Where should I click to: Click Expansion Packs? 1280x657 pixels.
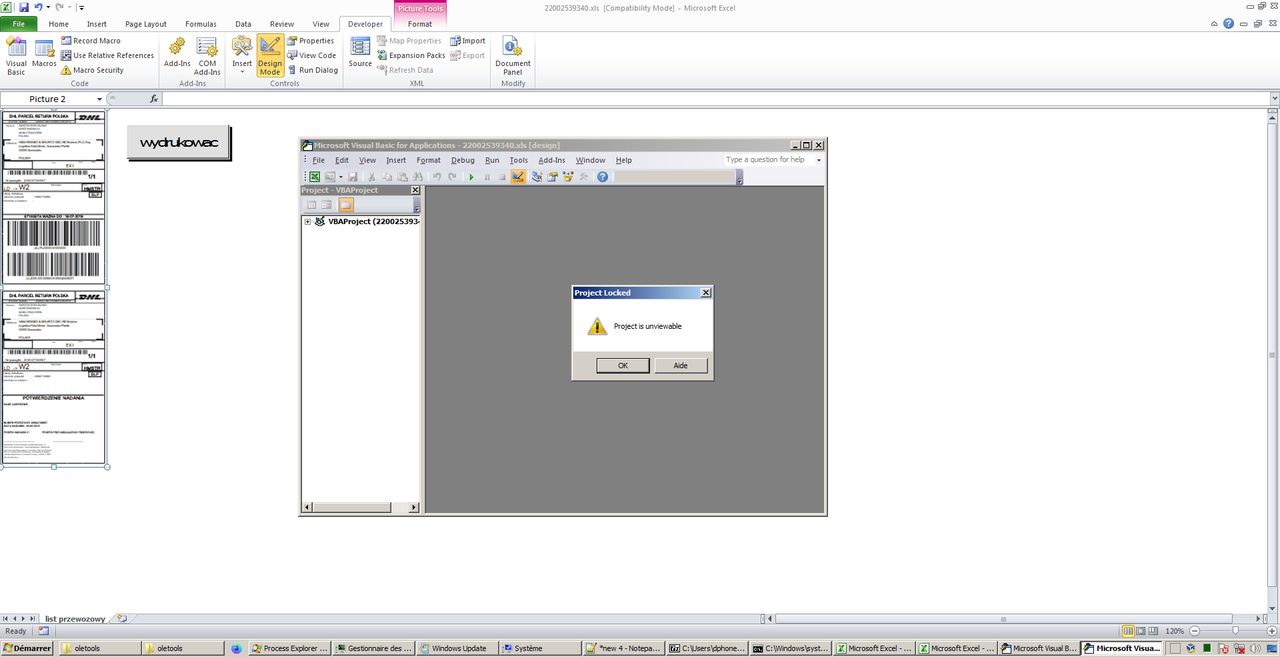(x=411, y=55)
